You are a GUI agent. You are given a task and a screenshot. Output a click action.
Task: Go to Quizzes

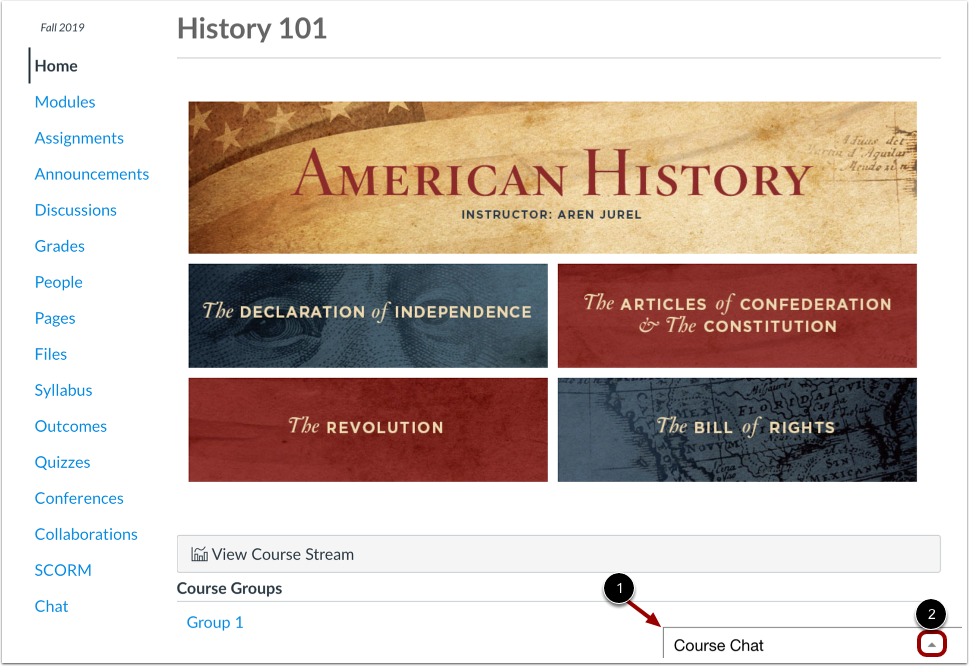coord(62,462)
